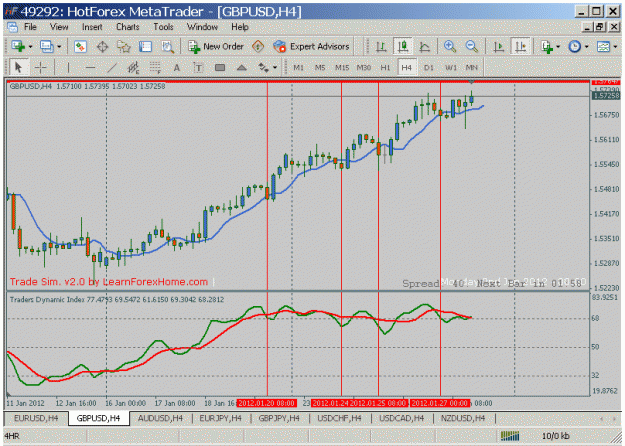Select the Trendline drawing tool
Screen dimensions: 625x446
112,68
